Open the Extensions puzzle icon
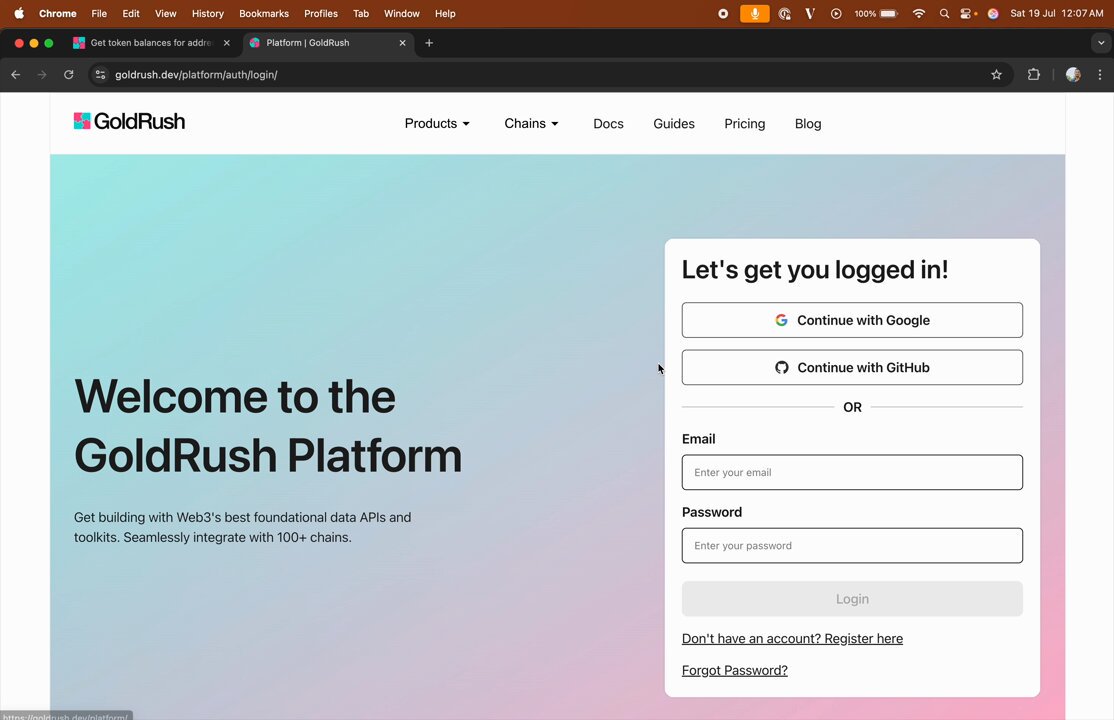 tap(1034, 75)
